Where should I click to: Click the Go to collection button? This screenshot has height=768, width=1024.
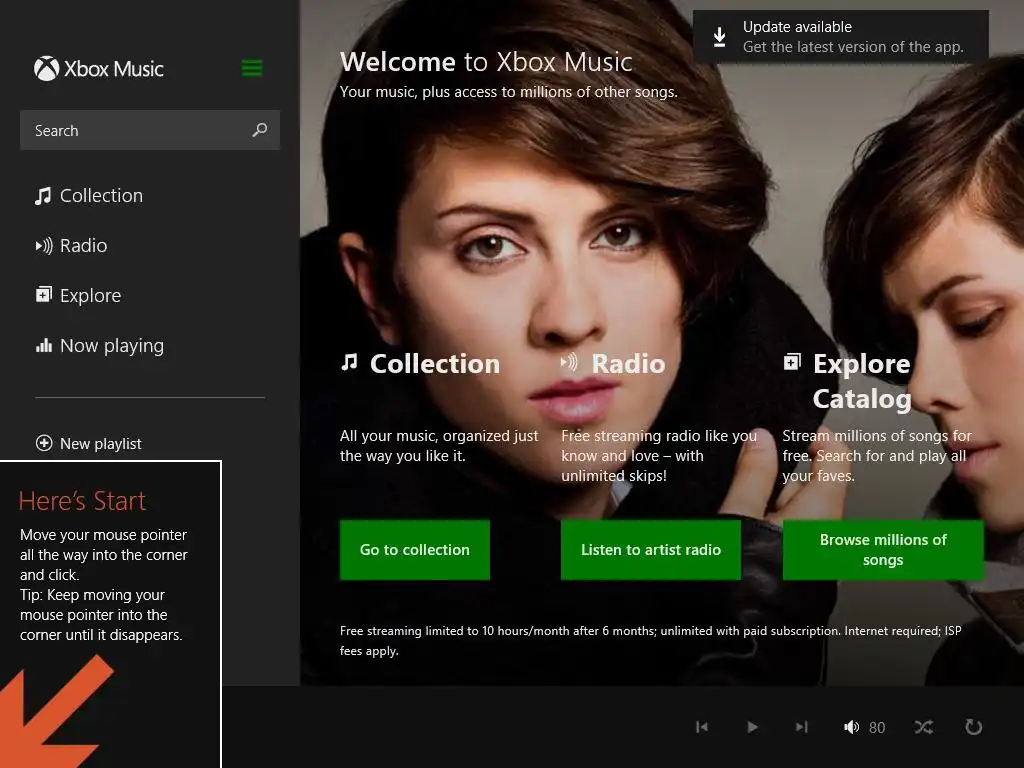(x=415, y=550)
